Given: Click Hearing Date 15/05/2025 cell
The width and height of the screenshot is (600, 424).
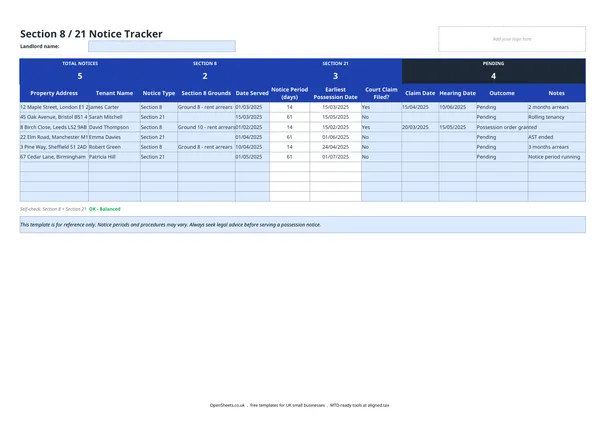Looking at the screenshot, I should 458,127.
